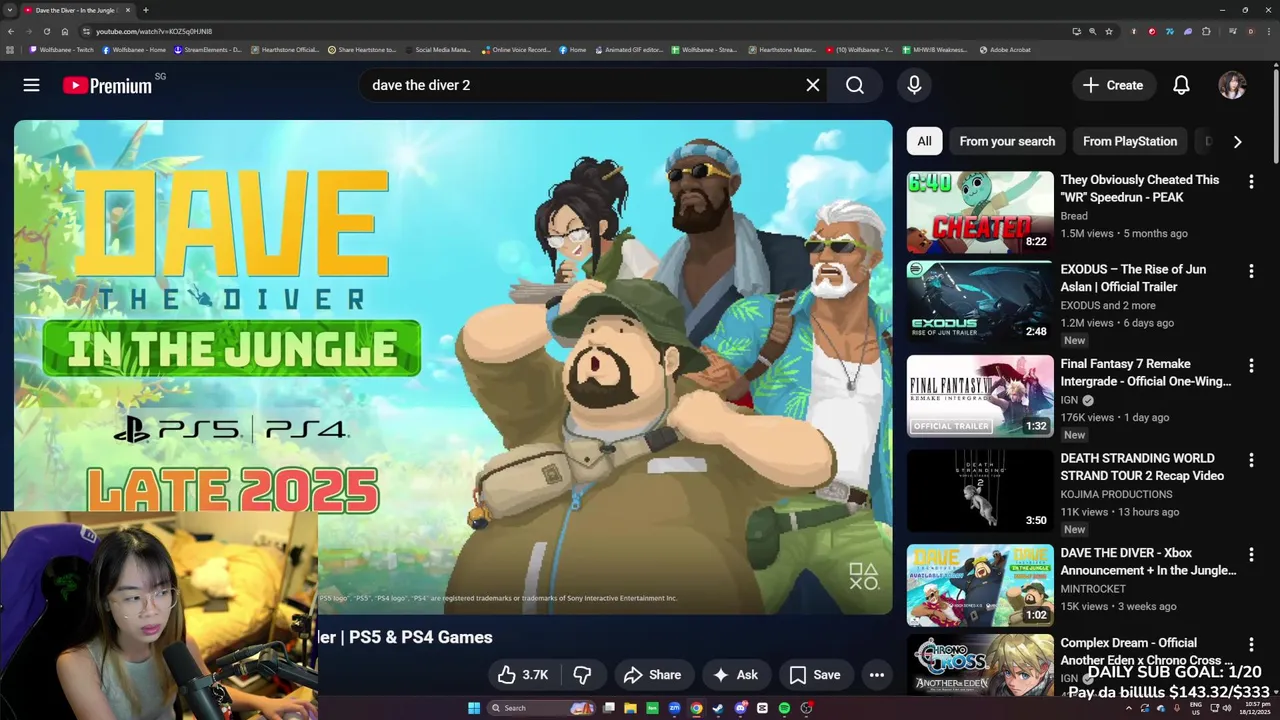Open the YouTube hamburger guide menu

point(31,85)
